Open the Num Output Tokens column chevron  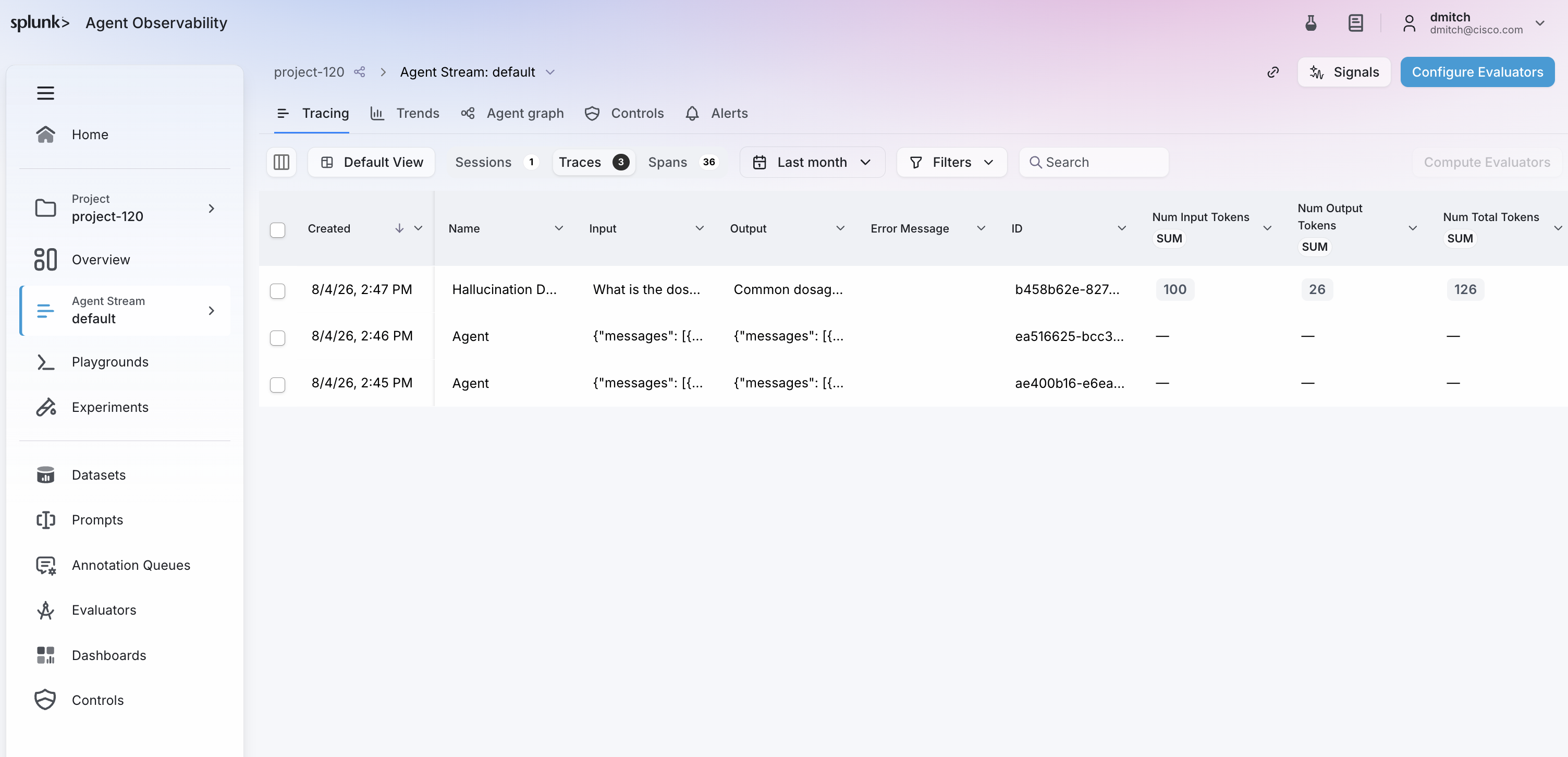point(1413,228)
